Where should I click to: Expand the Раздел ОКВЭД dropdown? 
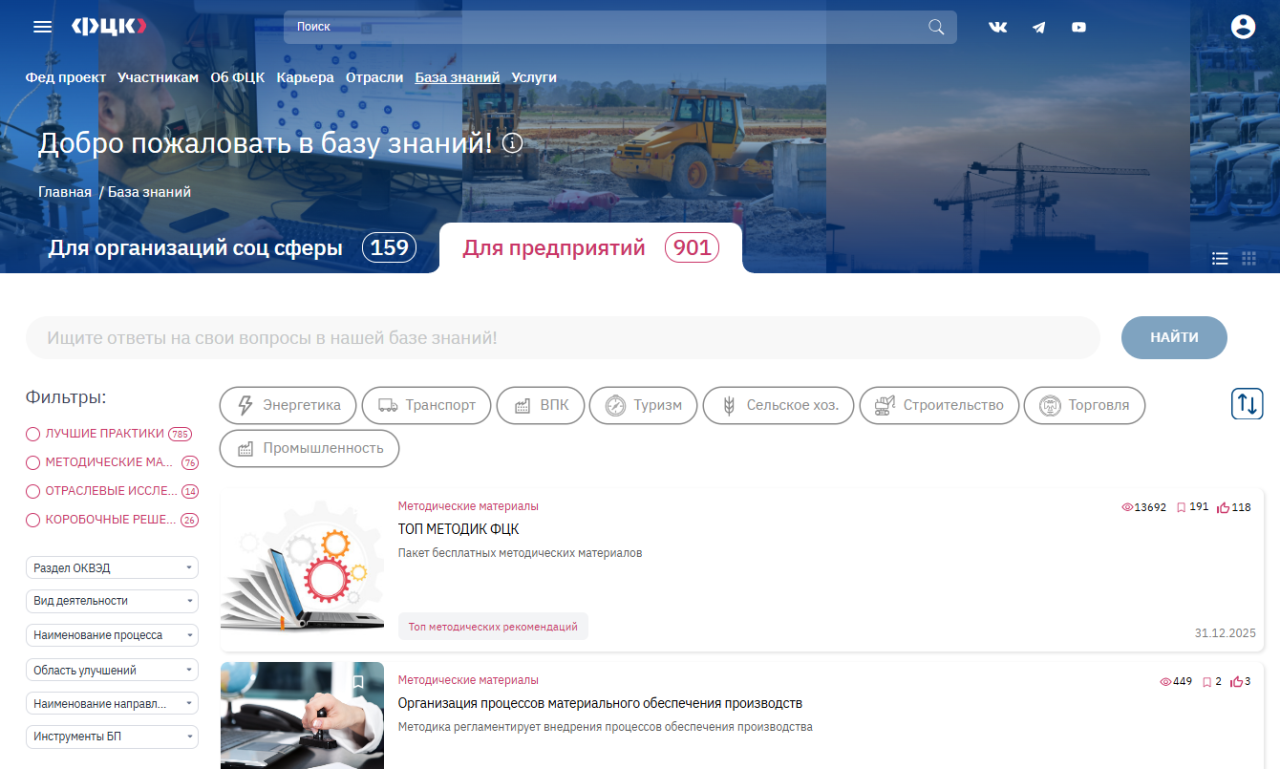[x=112, y=568]
